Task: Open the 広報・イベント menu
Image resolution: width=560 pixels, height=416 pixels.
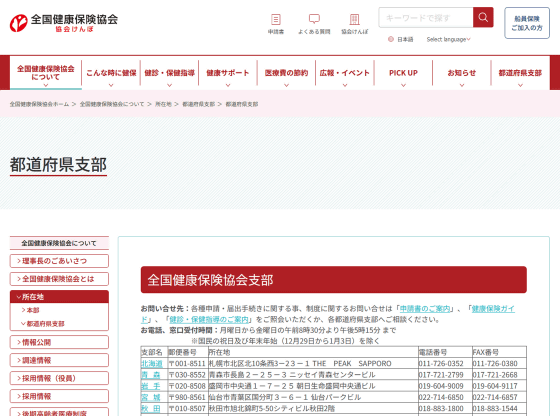Action: point(345,73)
